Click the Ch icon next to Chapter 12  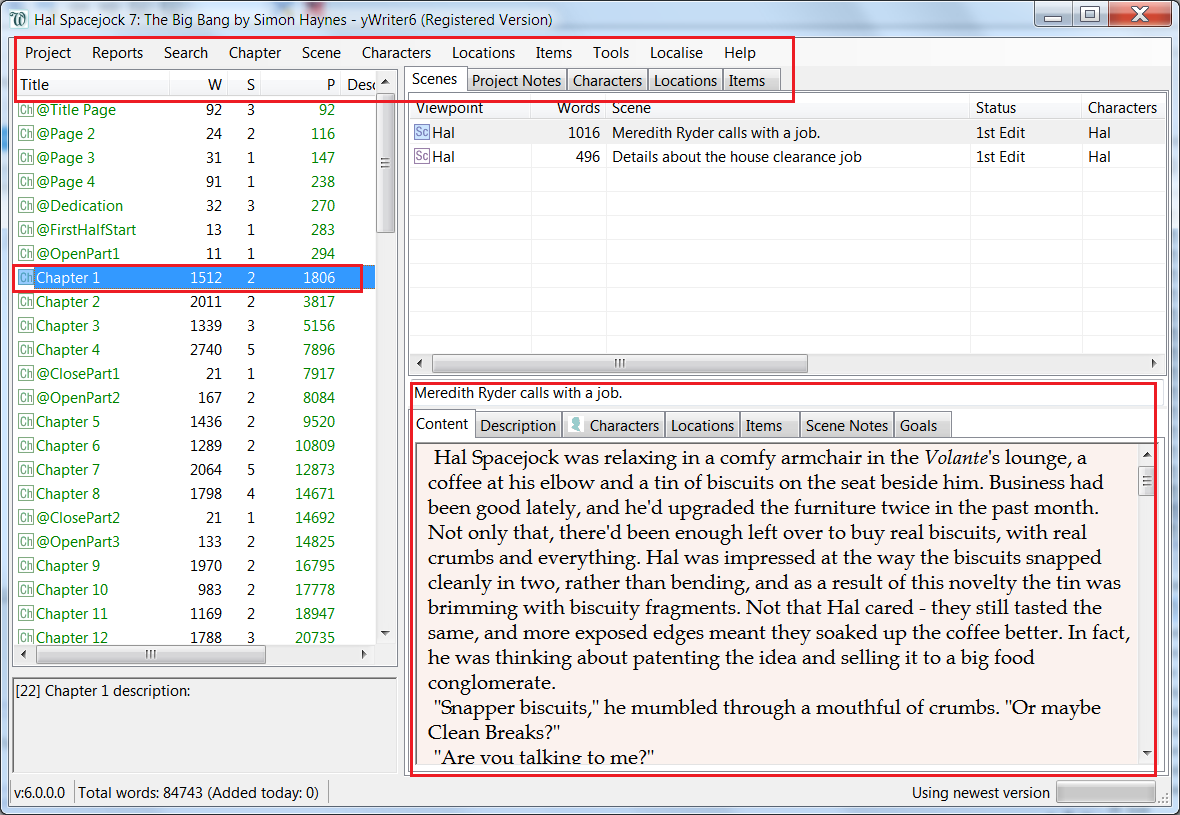(x=26, y=637)
